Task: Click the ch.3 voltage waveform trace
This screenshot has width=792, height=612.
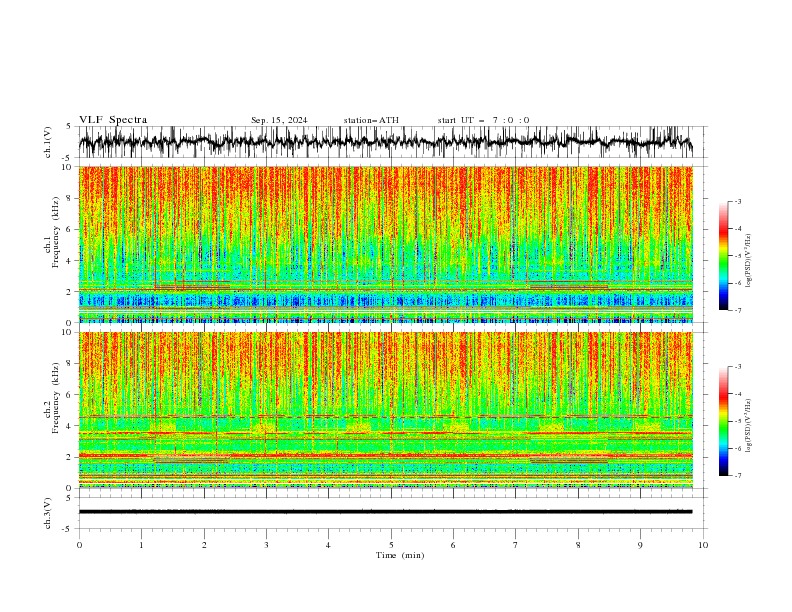Action: point(385,512)
